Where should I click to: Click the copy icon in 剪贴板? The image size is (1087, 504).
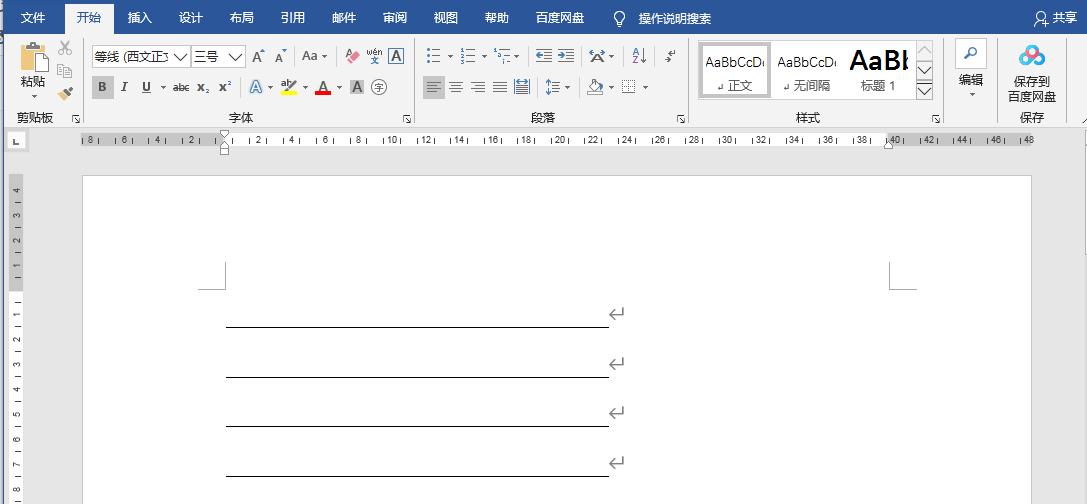(x=65, y=71)
